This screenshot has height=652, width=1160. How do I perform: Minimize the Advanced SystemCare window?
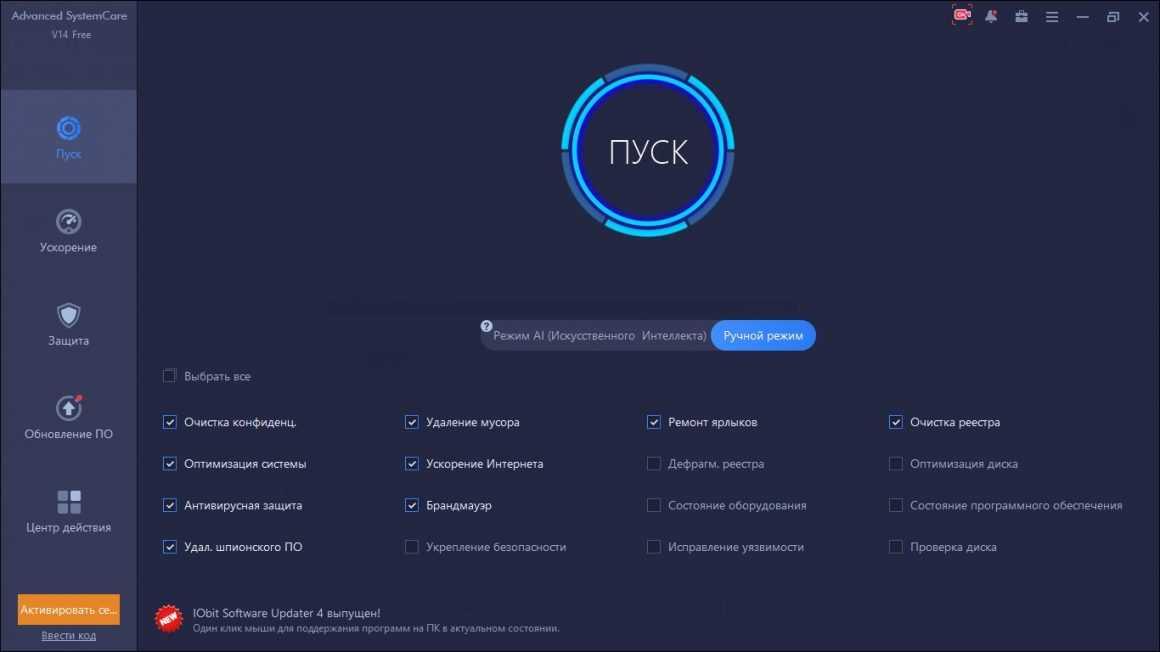(x=1082, y=17)
